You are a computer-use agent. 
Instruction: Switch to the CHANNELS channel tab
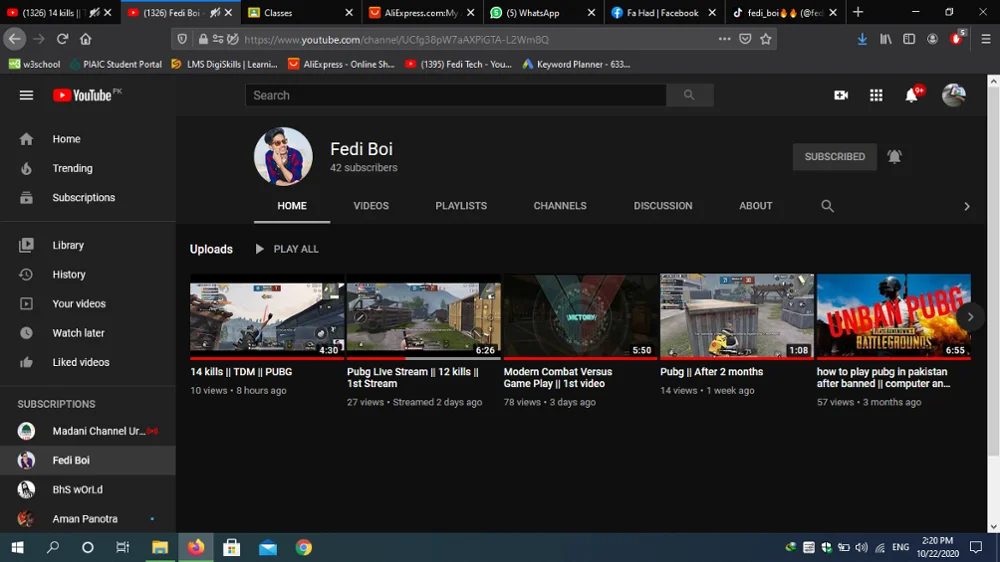[x=560, y=206]
